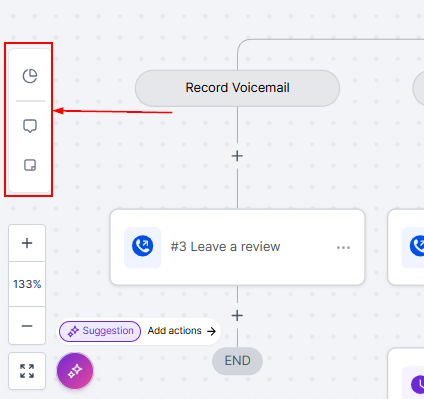Click the arrow beside Add actions

(x=211, y=331)
